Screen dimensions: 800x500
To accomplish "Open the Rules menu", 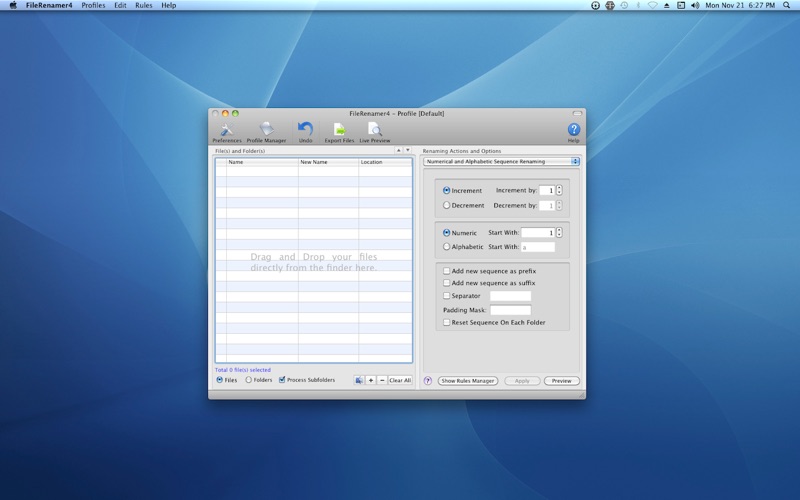I will (x=143, y=5).
